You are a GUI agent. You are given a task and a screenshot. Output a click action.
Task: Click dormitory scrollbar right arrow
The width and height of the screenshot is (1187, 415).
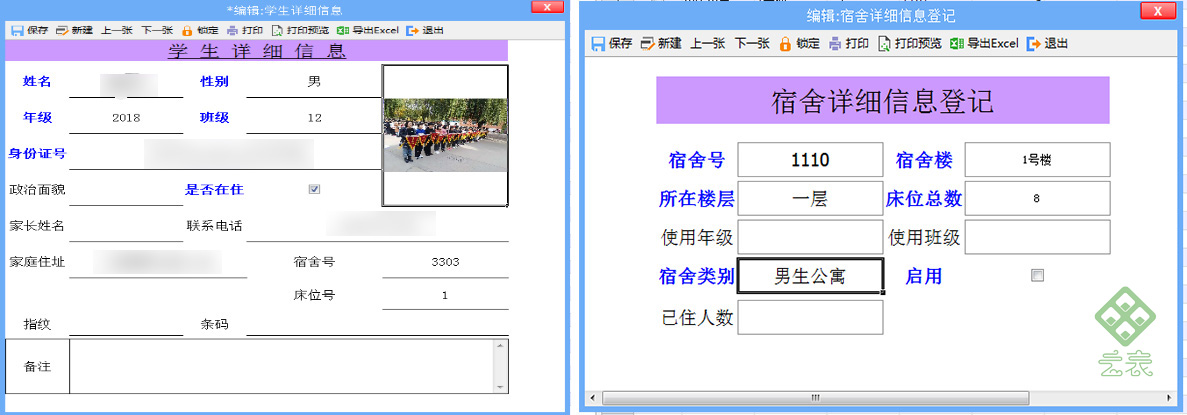1171,398
